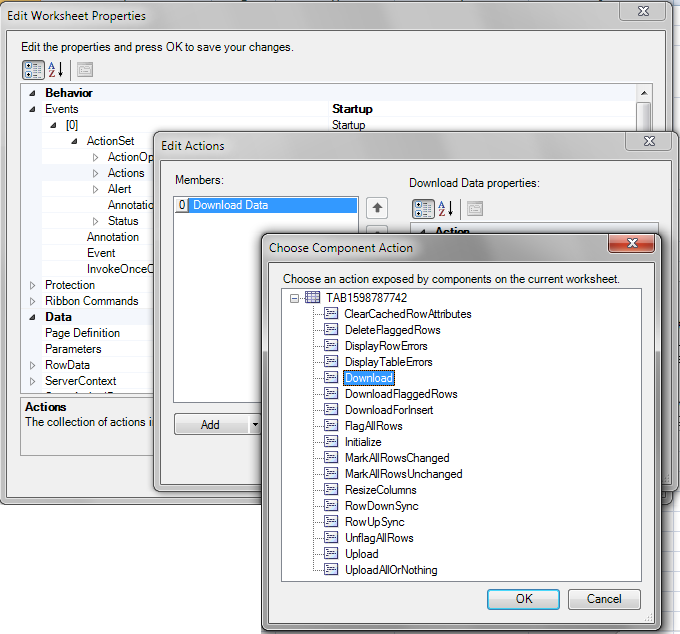The image size is (680, 634).
Task: Click Cancel in Choose Component Action
Action: pos(604,599)
